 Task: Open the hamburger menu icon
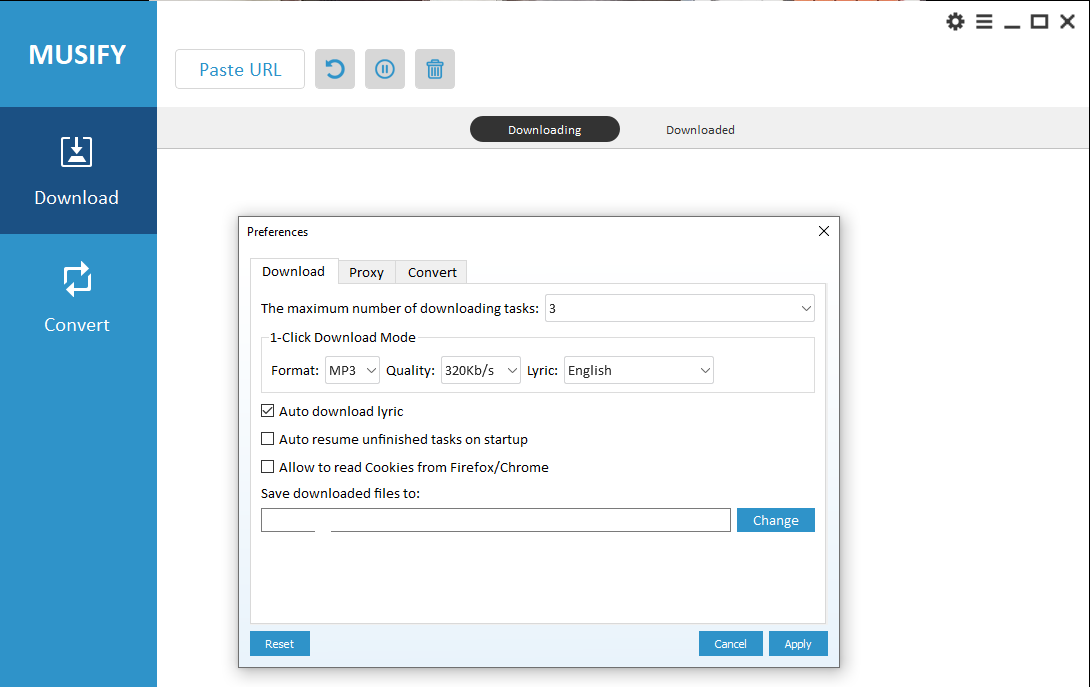pyautogui.click(x=984, y=22)
